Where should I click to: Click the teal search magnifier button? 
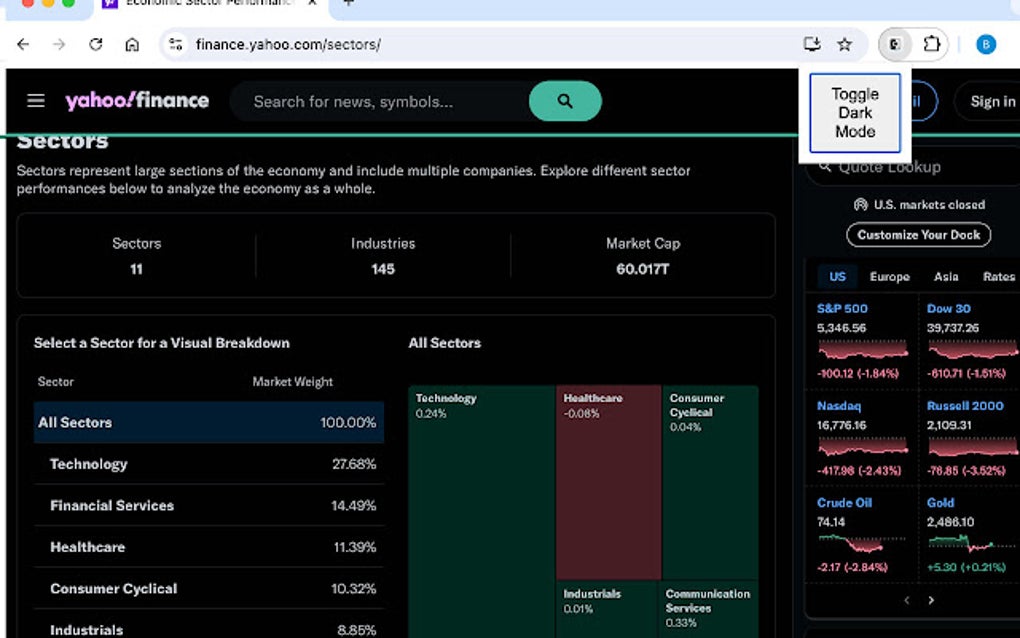(x=565, y=101)
